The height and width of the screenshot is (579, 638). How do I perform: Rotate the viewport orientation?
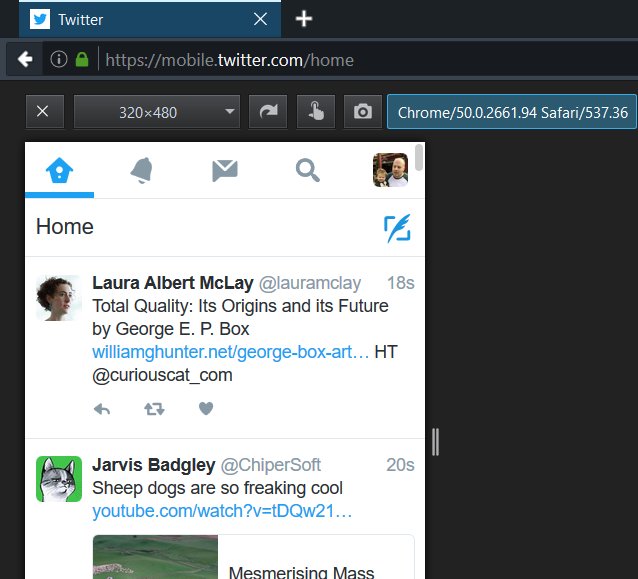pos(268,111)
